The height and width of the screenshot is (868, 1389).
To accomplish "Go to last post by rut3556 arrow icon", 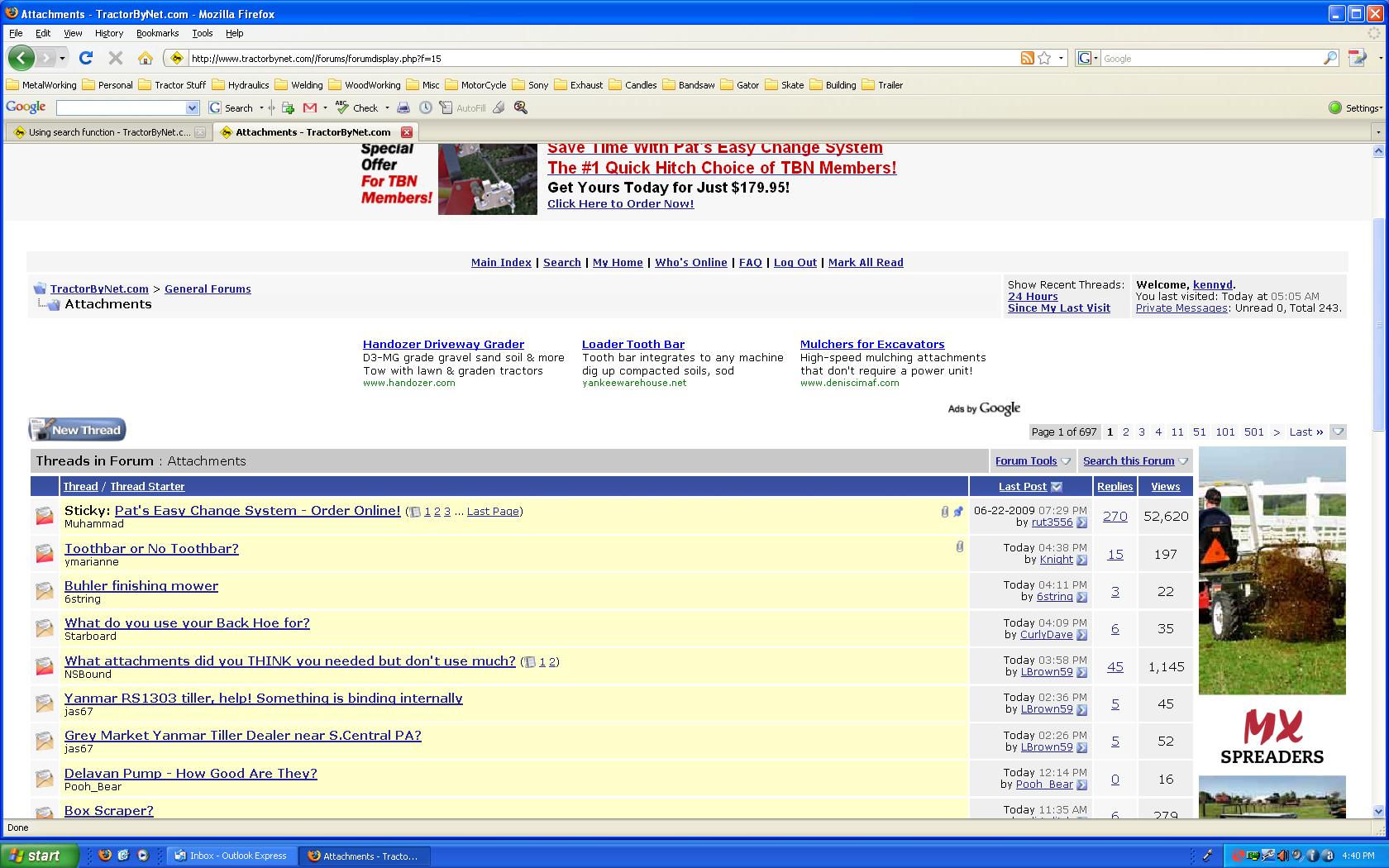I will (1082, 522).
